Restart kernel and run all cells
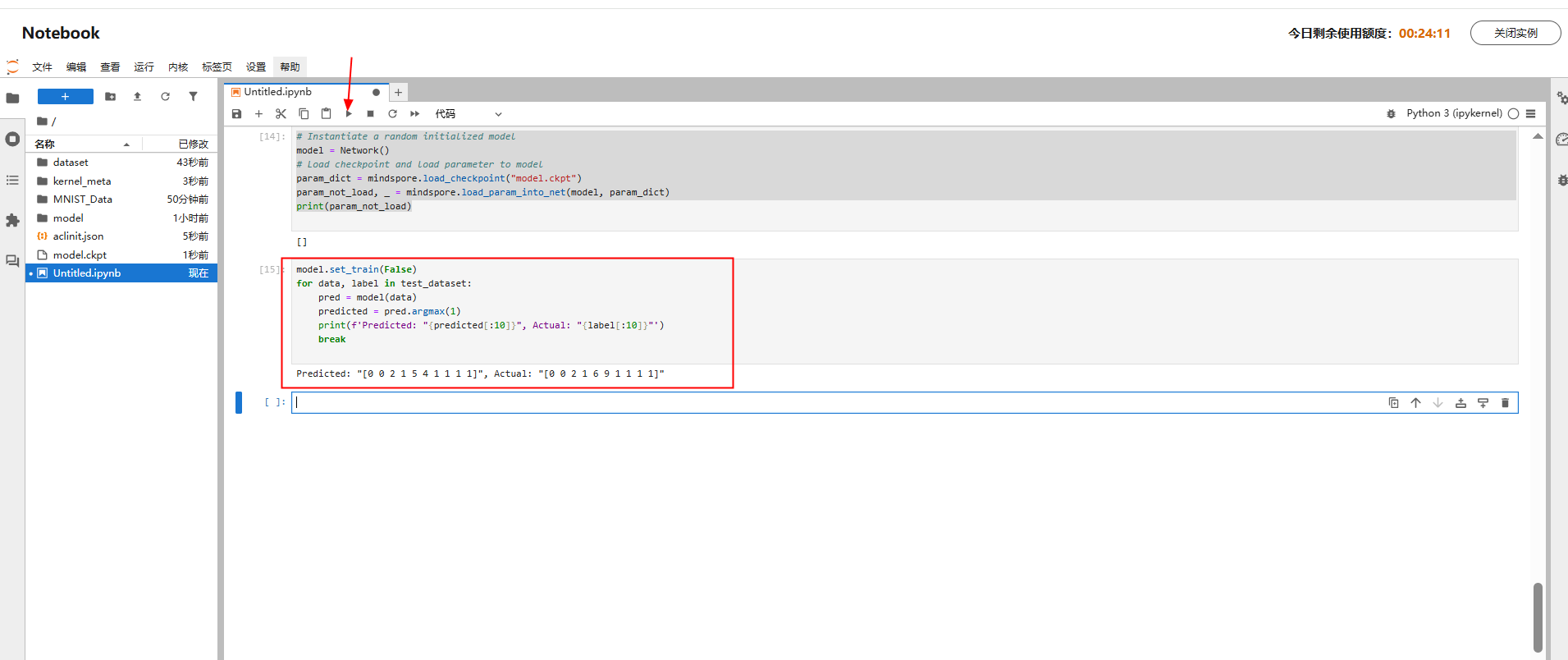This screenshot has height=660, width=1568. 415,114
